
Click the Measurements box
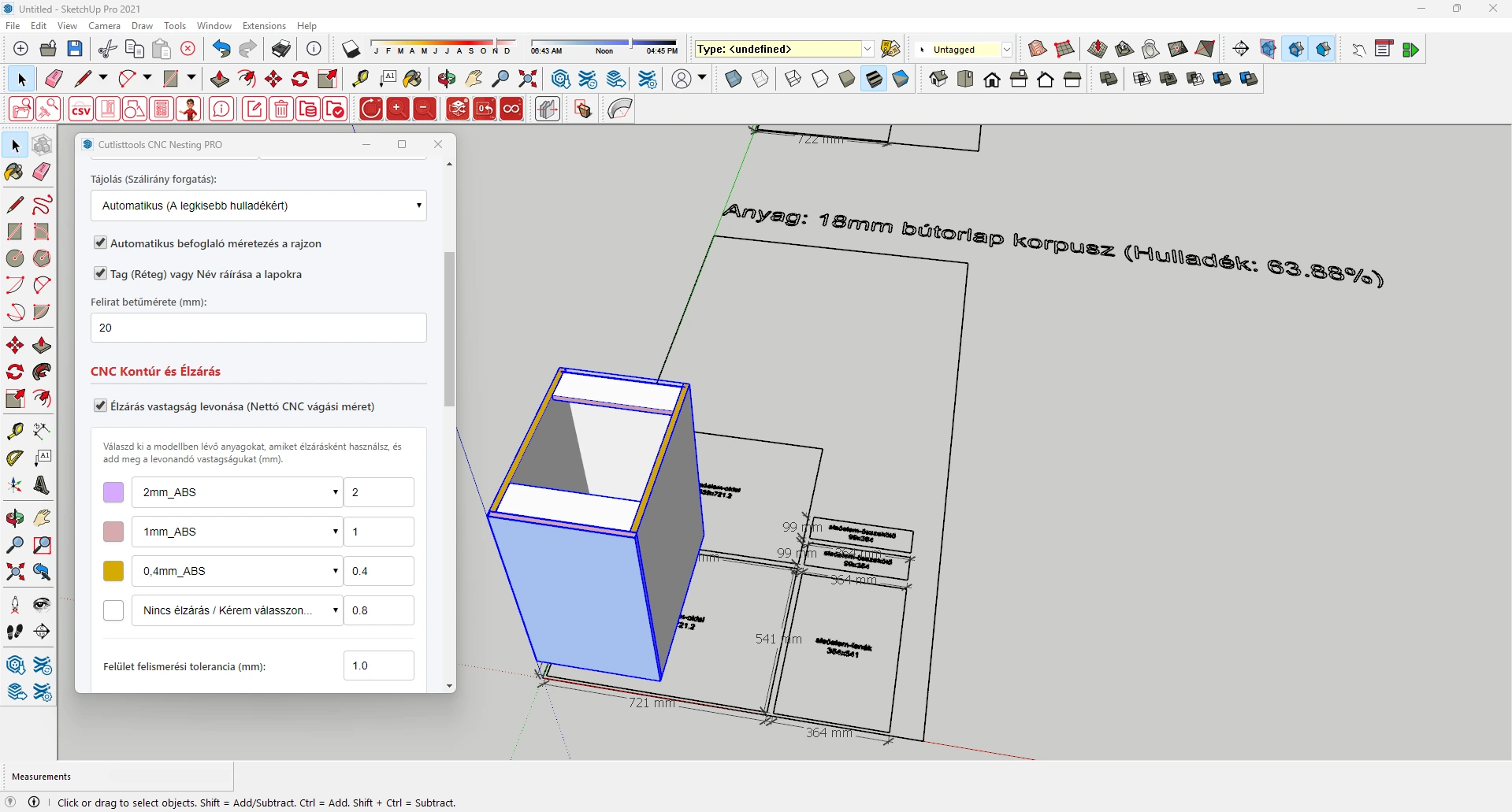coord(118,777)
